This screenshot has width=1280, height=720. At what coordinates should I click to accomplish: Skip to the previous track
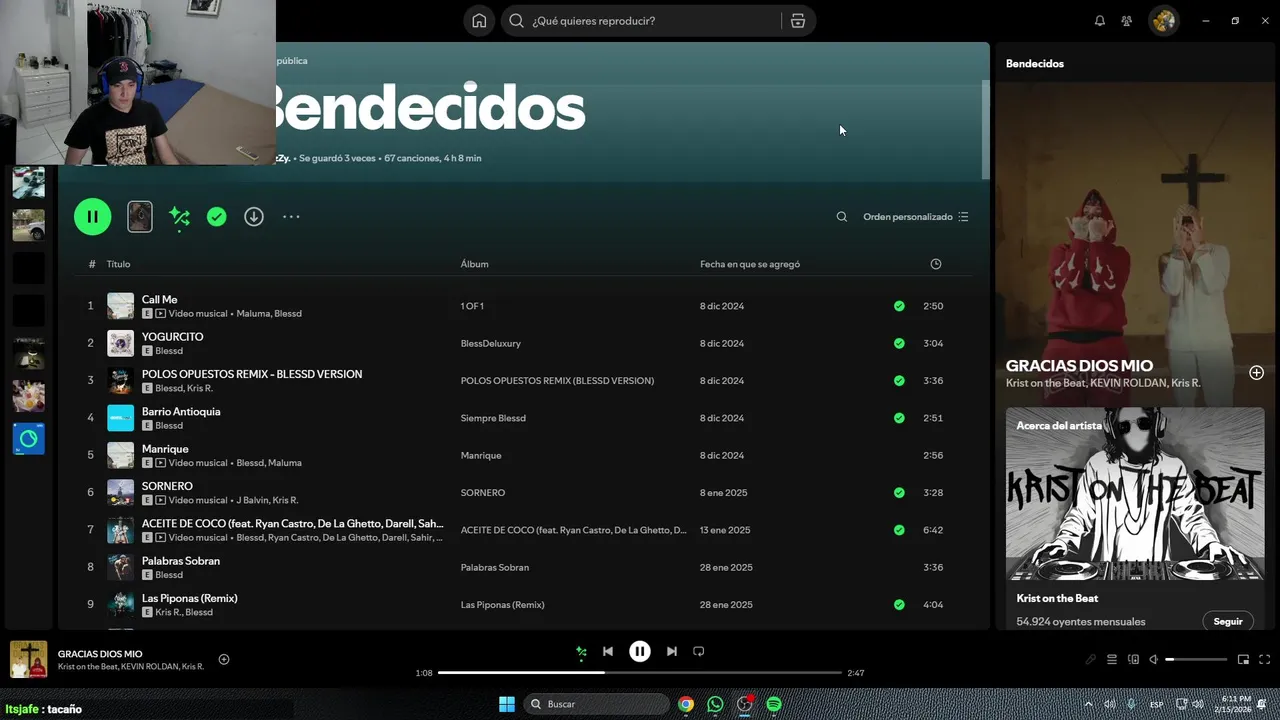pos(607,651)
